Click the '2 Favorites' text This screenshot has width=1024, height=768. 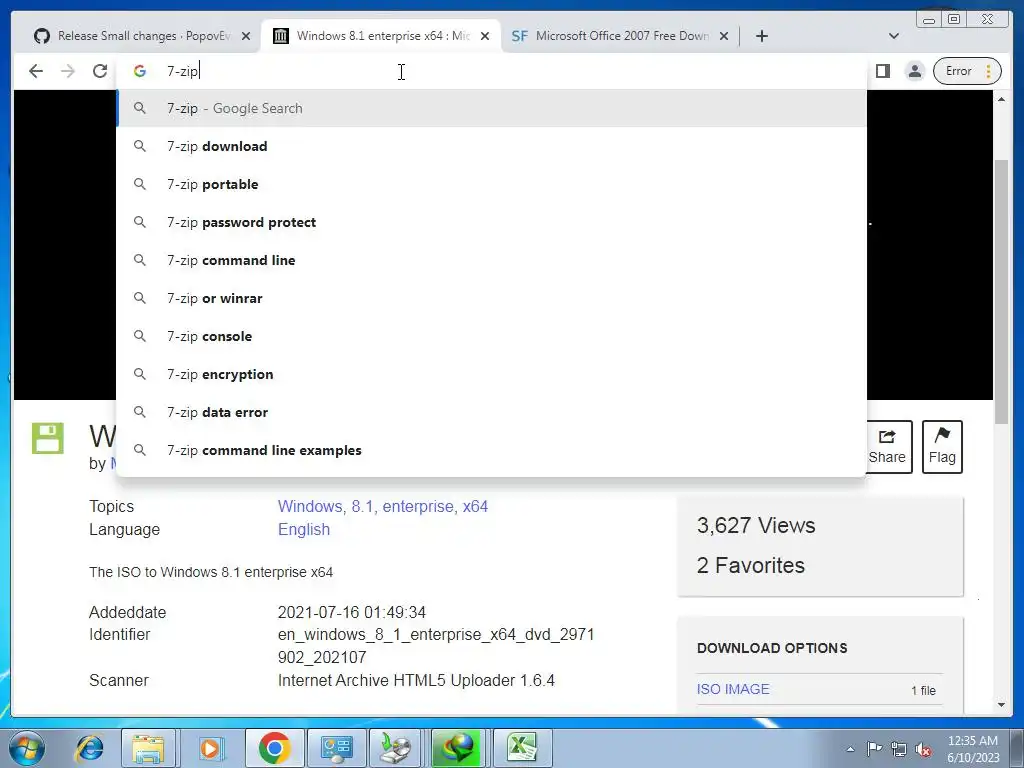(750, 565)
